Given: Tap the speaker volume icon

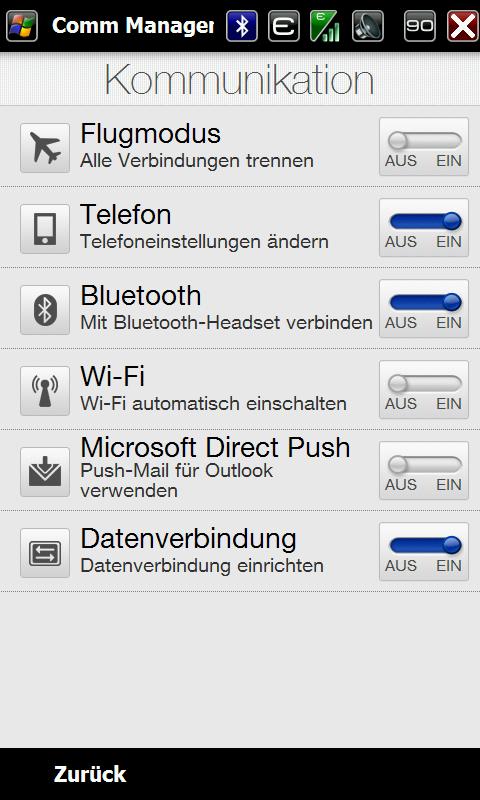Looking at the screenshot, I should pos(368,26).
